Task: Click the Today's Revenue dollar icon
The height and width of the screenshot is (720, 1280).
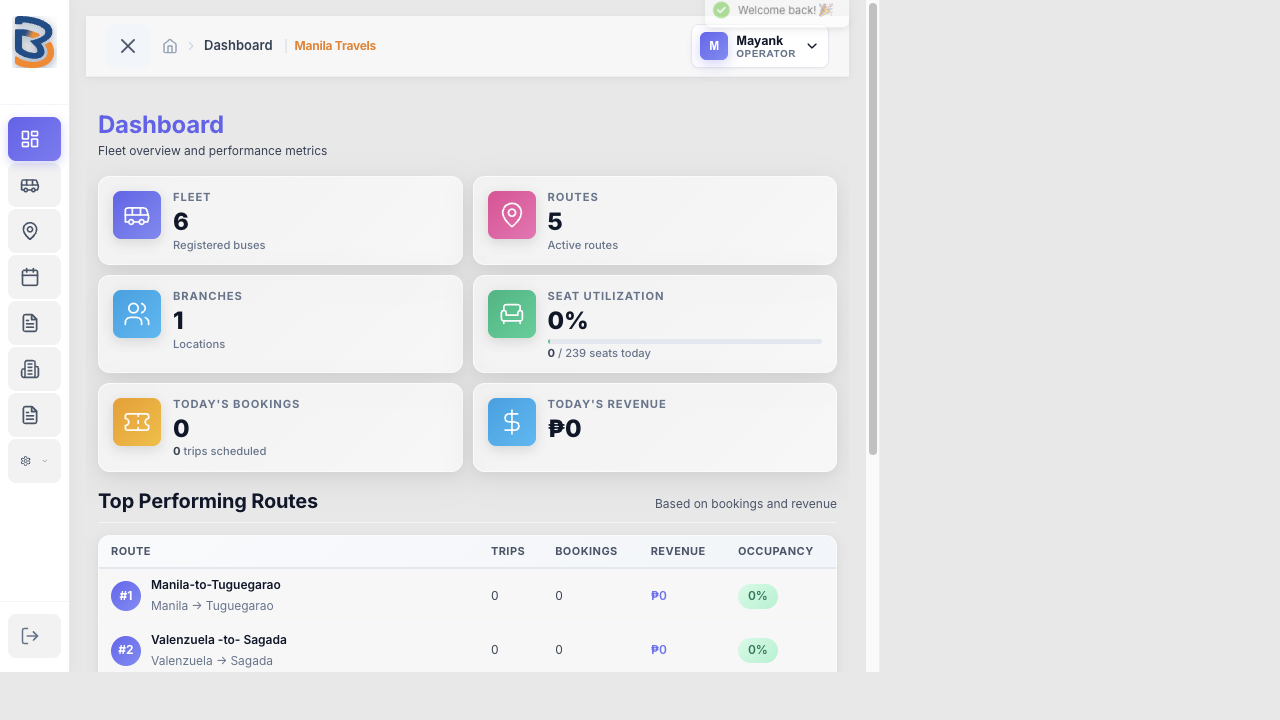Action: pyautogui.click(x=512, y=422)
